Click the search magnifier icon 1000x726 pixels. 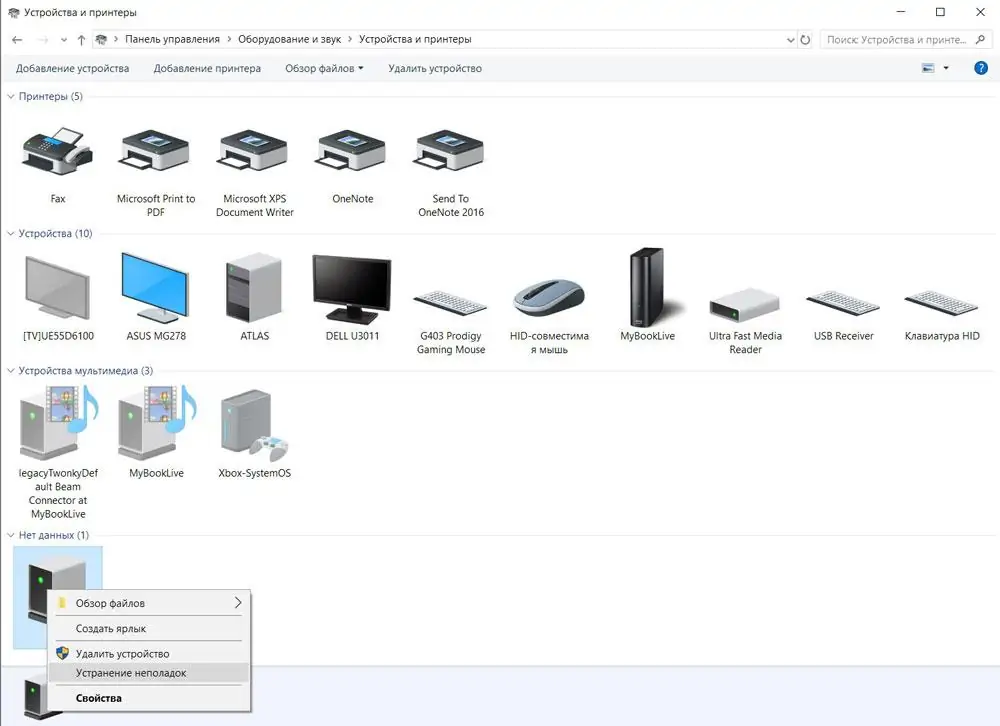point(980,40)
